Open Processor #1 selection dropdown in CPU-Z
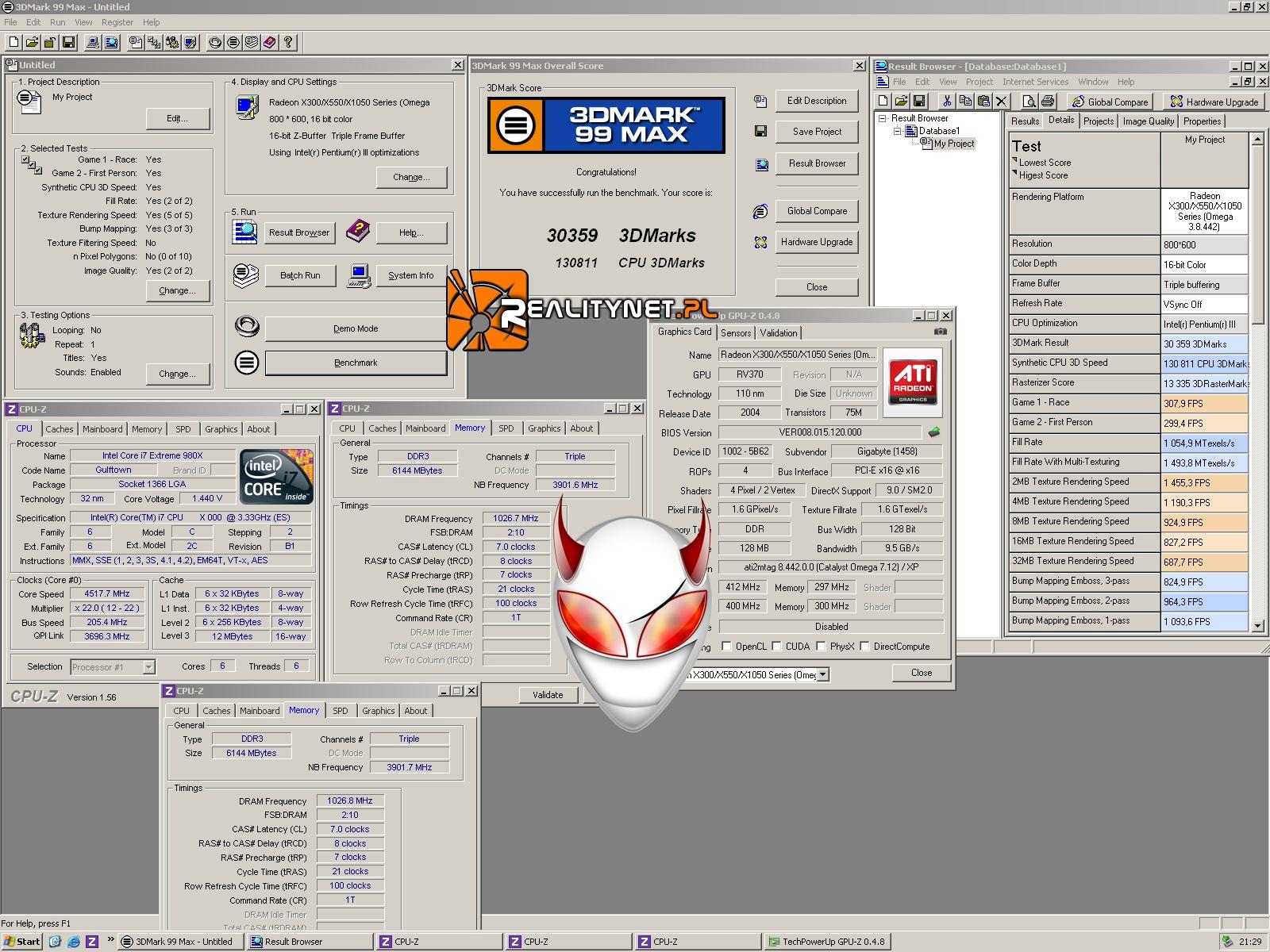The height and width of the screenshot is (952, 1270). click(x=148, y=667)
